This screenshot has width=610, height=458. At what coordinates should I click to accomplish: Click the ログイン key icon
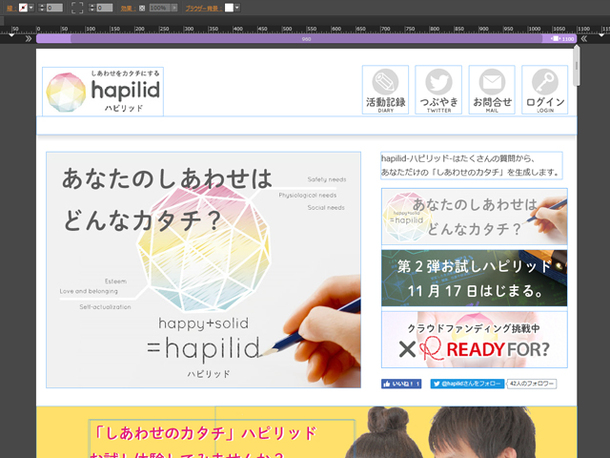545,82
